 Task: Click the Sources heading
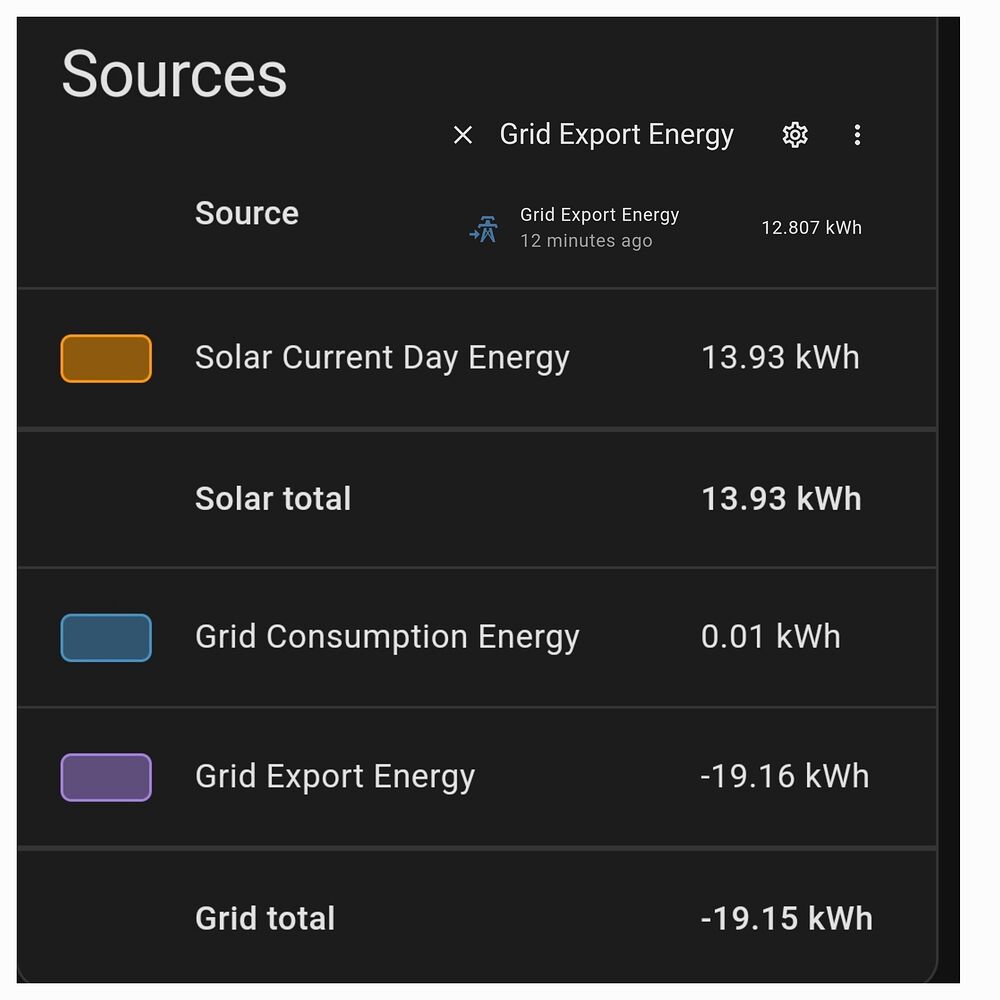click(172, 73)
